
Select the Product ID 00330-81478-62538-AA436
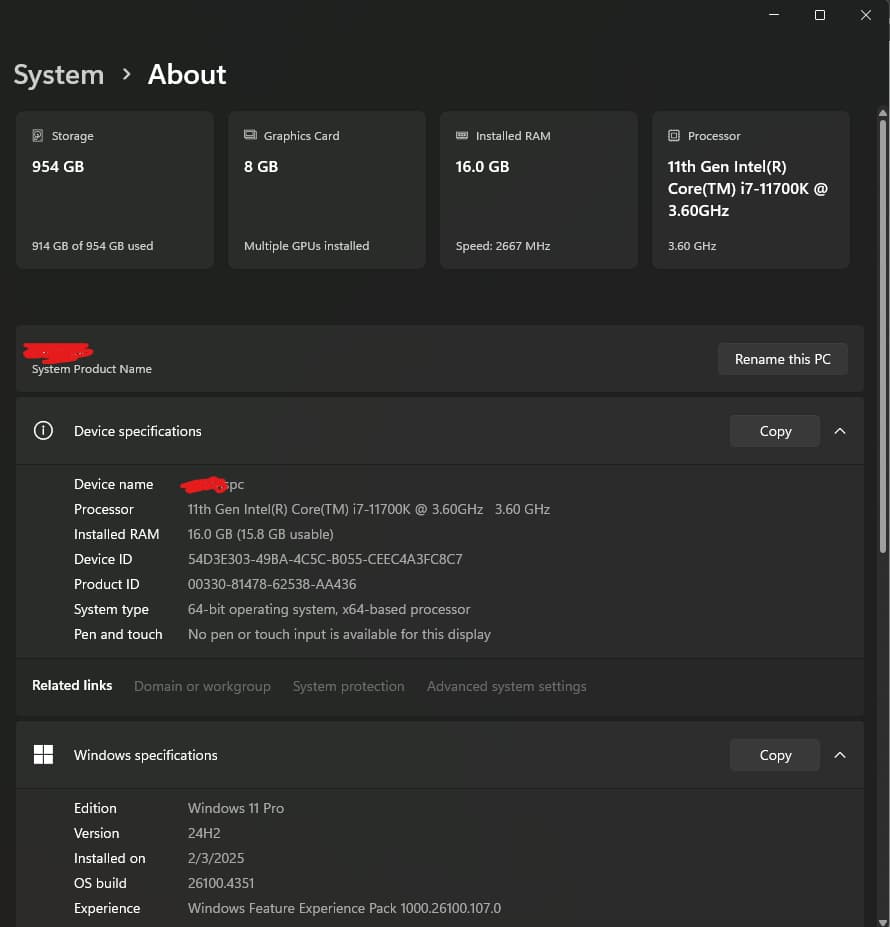point(272,584)
